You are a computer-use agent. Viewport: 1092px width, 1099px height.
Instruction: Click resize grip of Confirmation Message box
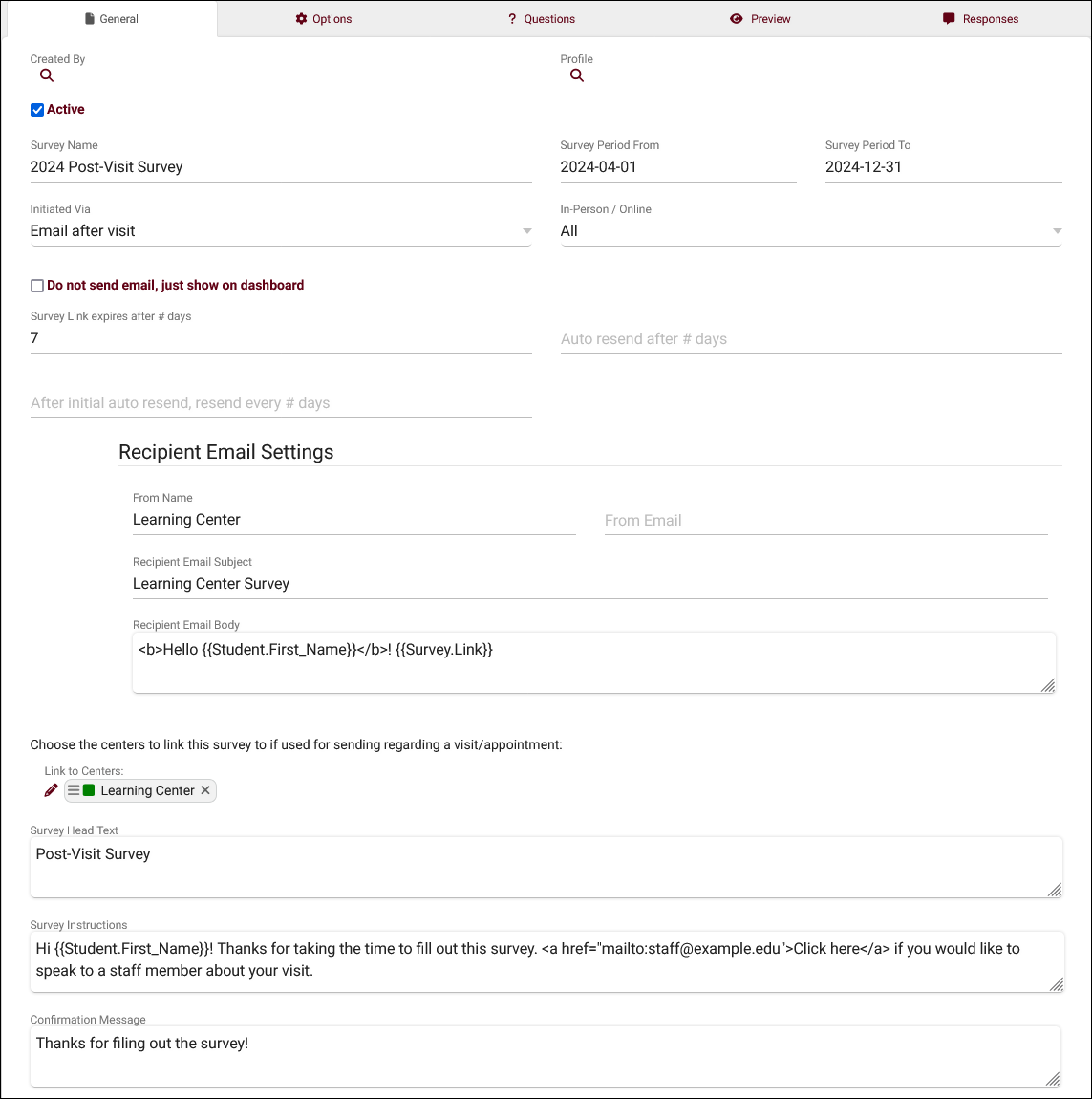click(x=1053, y=1079)
